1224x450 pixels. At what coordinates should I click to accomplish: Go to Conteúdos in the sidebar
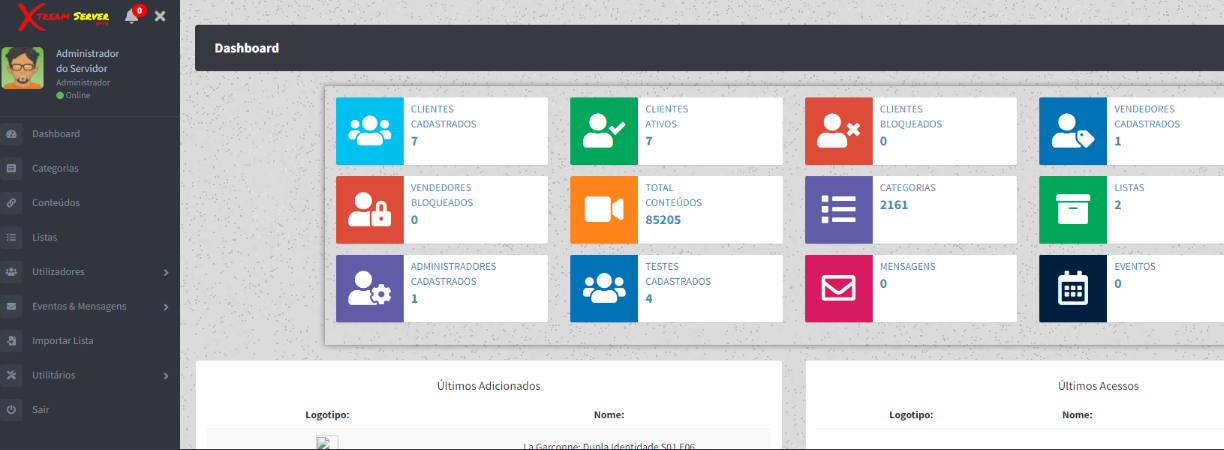pyautogui.click(x=56, y=202)
